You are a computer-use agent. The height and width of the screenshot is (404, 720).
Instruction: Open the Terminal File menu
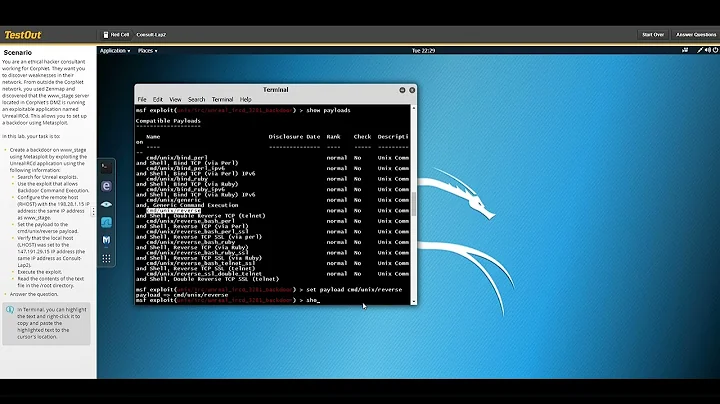(142, 100)
